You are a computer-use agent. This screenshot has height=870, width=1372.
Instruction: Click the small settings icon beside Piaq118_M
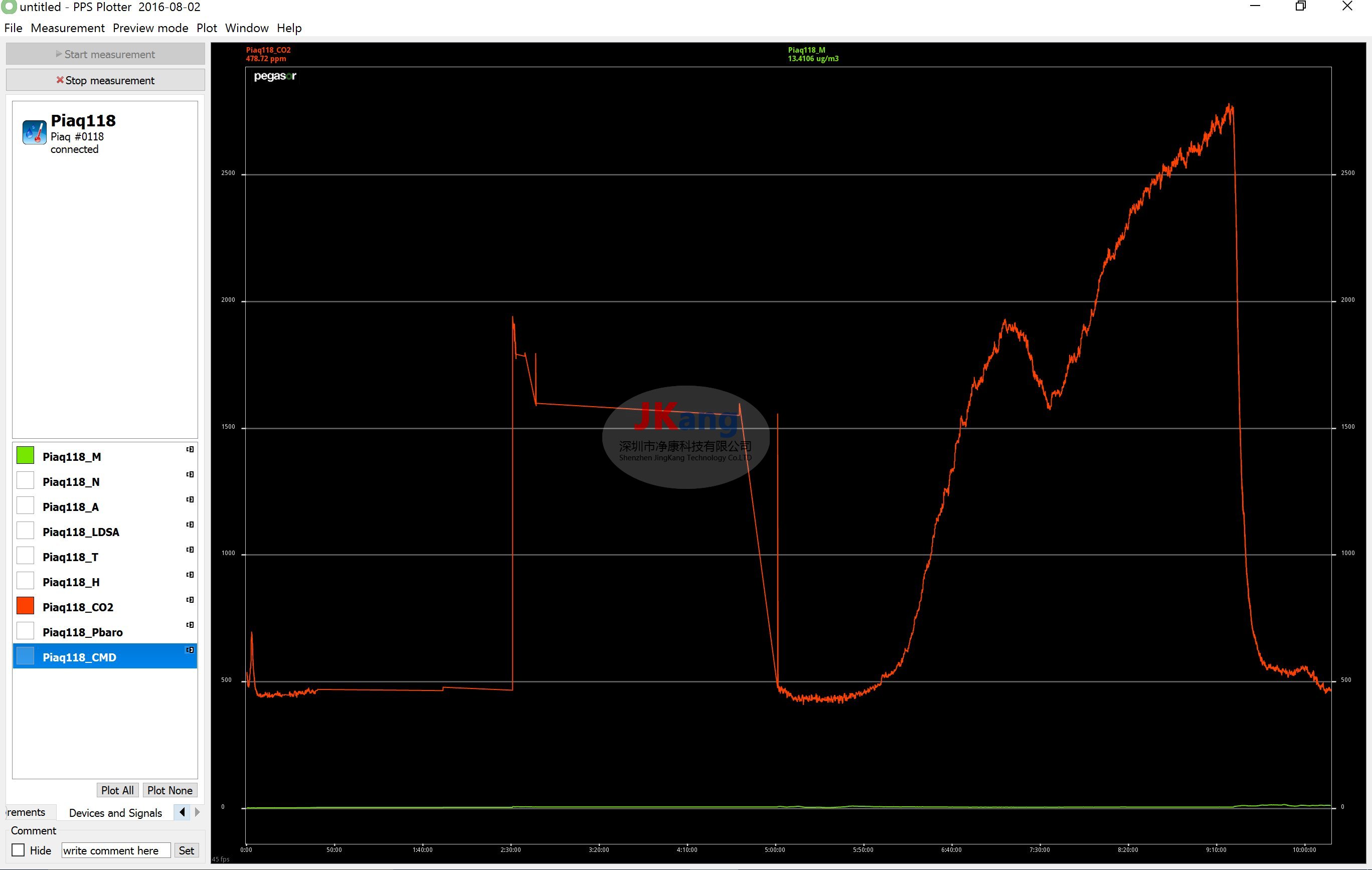[190, 449]
